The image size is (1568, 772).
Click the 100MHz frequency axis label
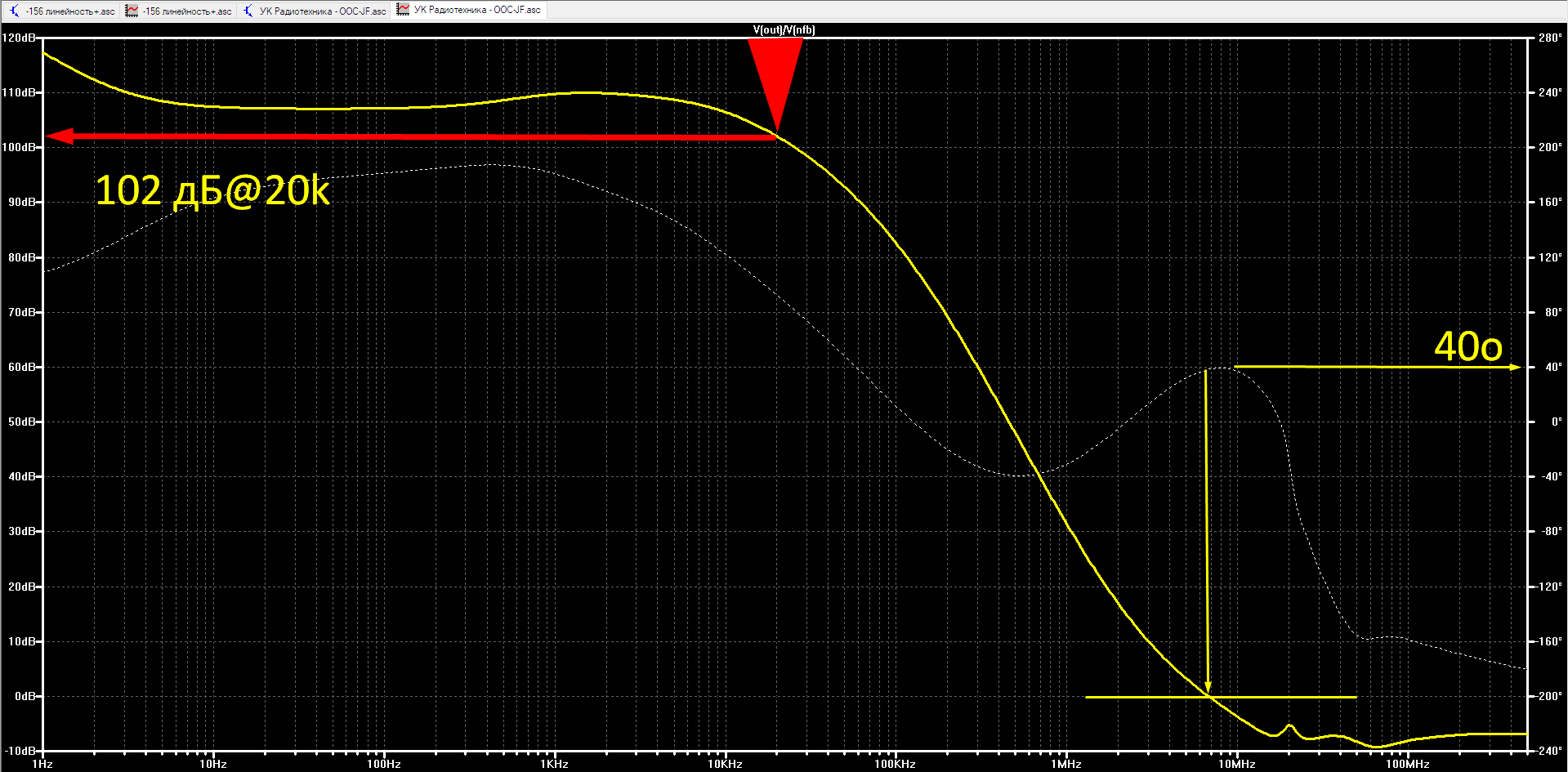[1407, 764]
